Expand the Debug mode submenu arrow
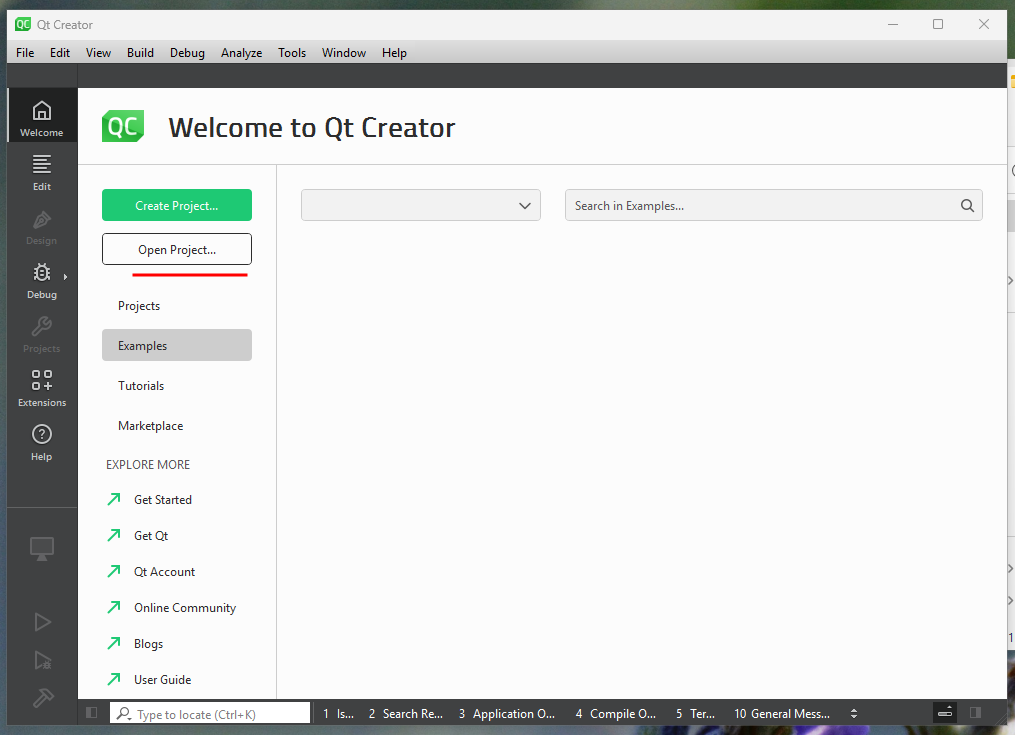1015x735 pixels. click(x=65, y=277)
